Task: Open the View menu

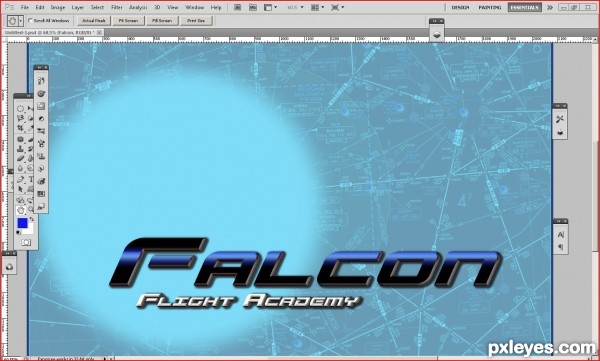Action: point(173,7)
